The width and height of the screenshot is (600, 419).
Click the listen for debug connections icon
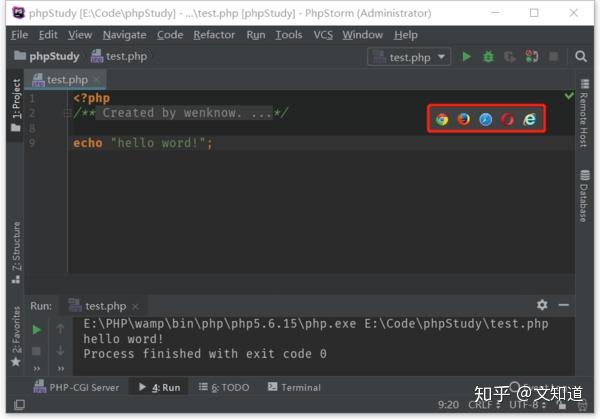[532, 57]
